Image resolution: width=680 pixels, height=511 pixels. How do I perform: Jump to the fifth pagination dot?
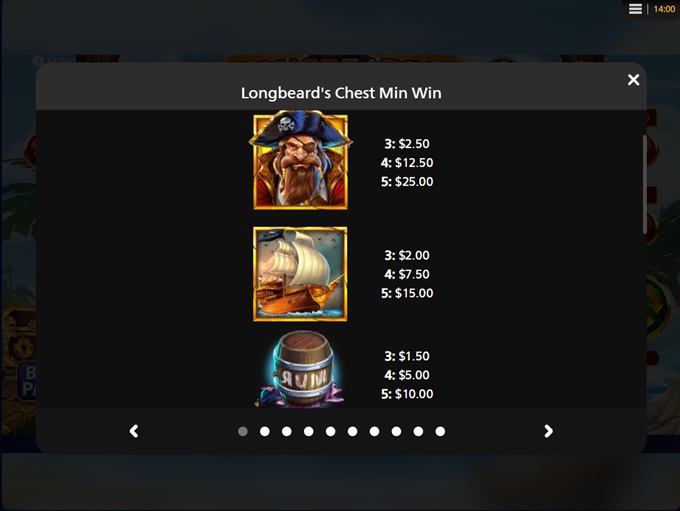[x=330, y=431]
